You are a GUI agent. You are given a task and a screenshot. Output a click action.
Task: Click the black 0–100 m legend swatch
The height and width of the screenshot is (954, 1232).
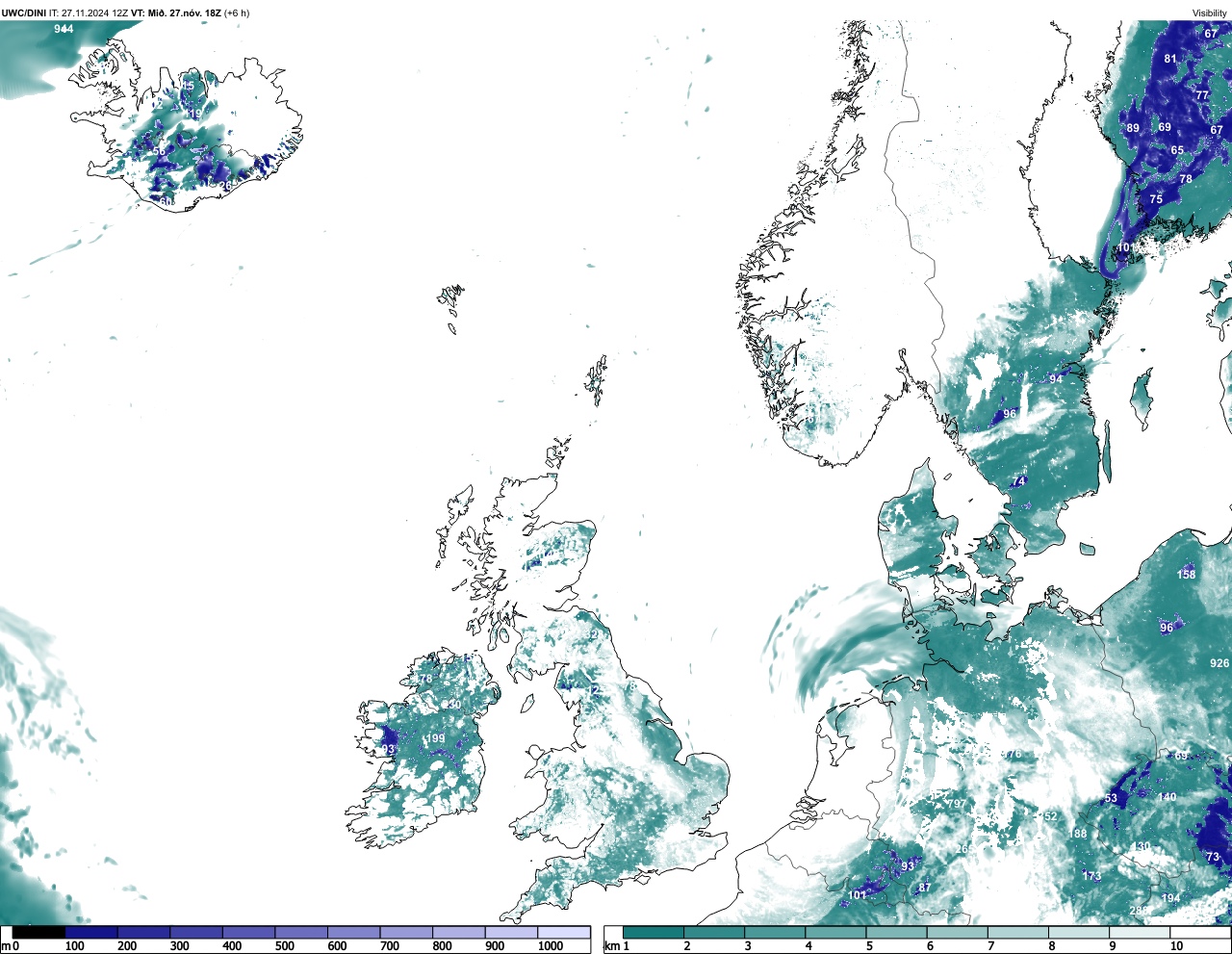point(38,932)
